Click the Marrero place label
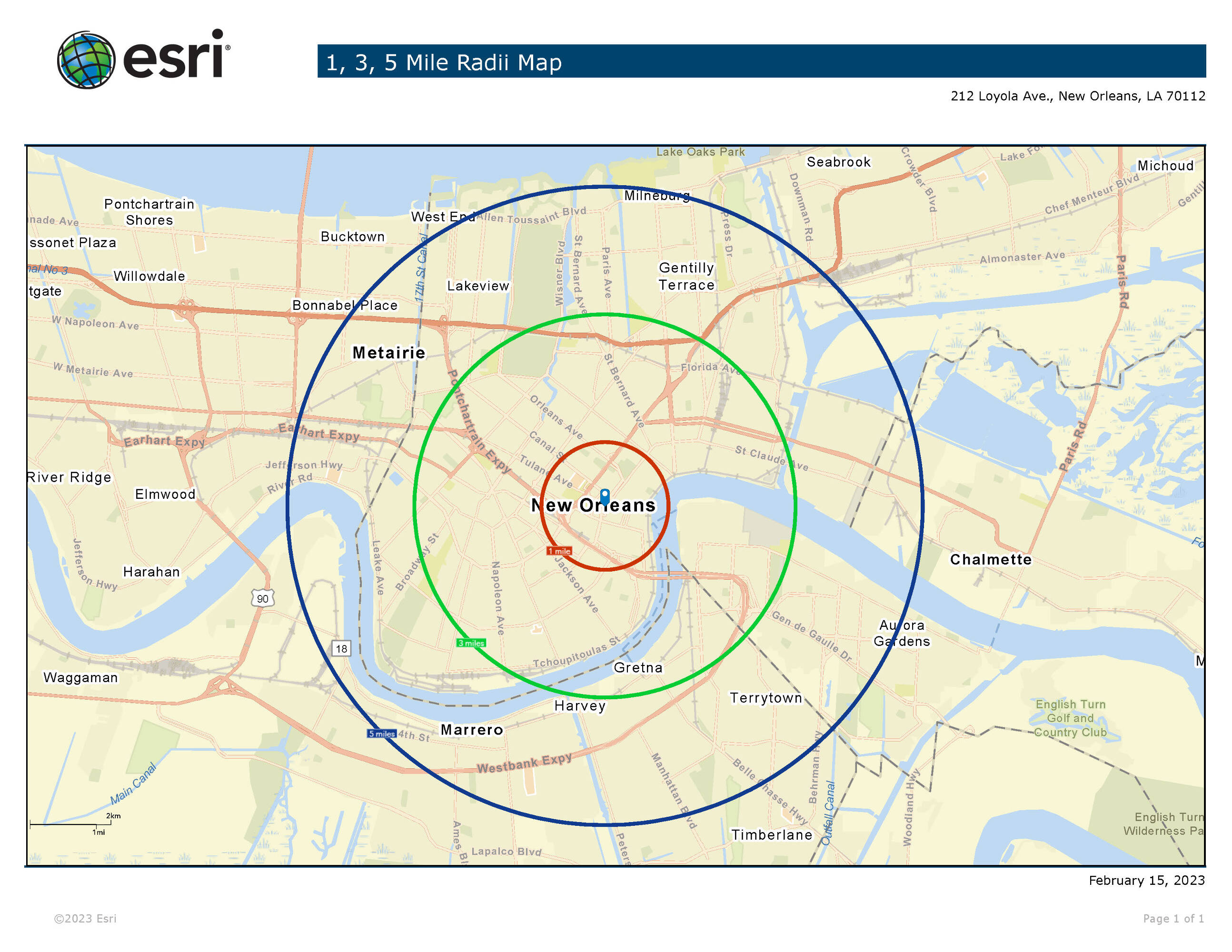 coord(472,730)
